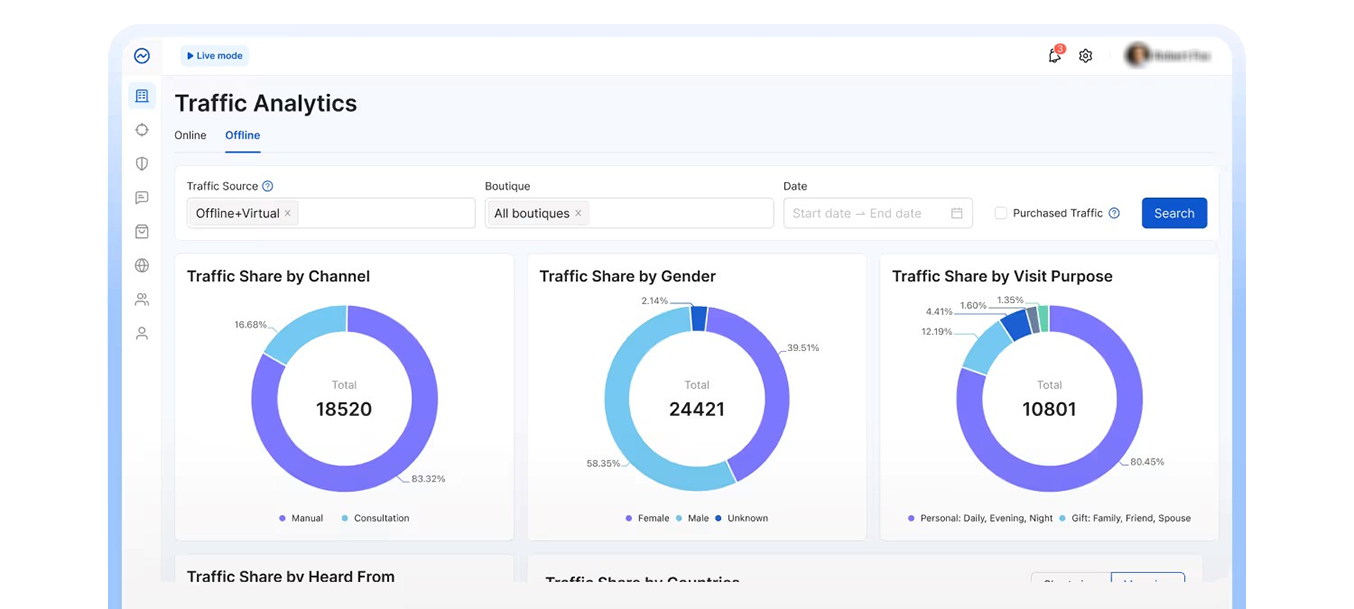Click the 58.35% label on Gender chart

603,464
